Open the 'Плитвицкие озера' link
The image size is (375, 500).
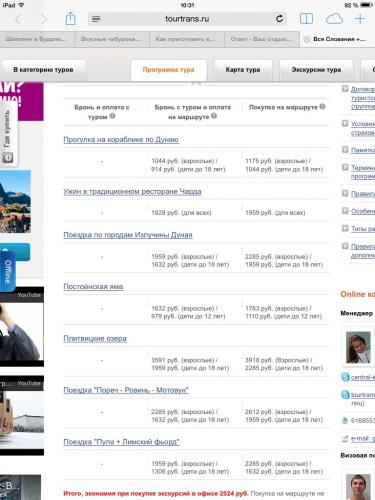95,338
